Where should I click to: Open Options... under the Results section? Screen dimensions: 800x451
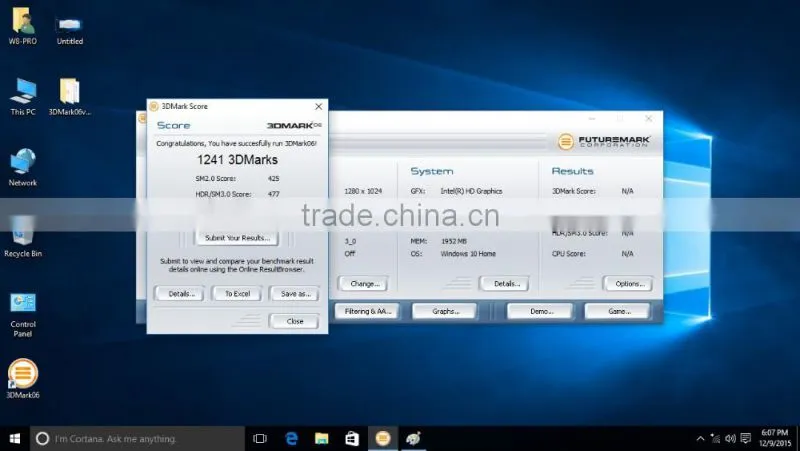pos(628,284)
